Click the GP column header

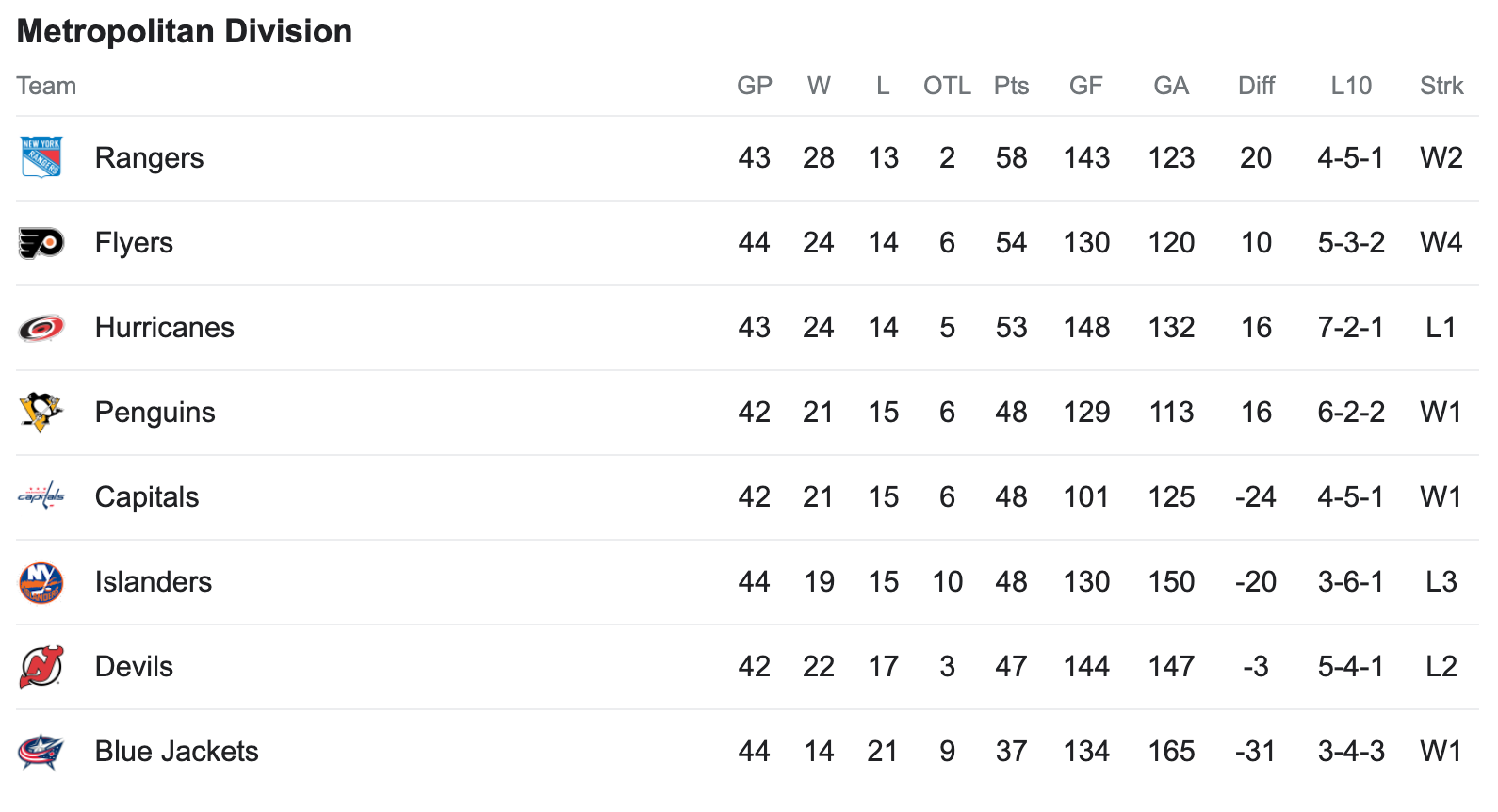click(755, 86)
